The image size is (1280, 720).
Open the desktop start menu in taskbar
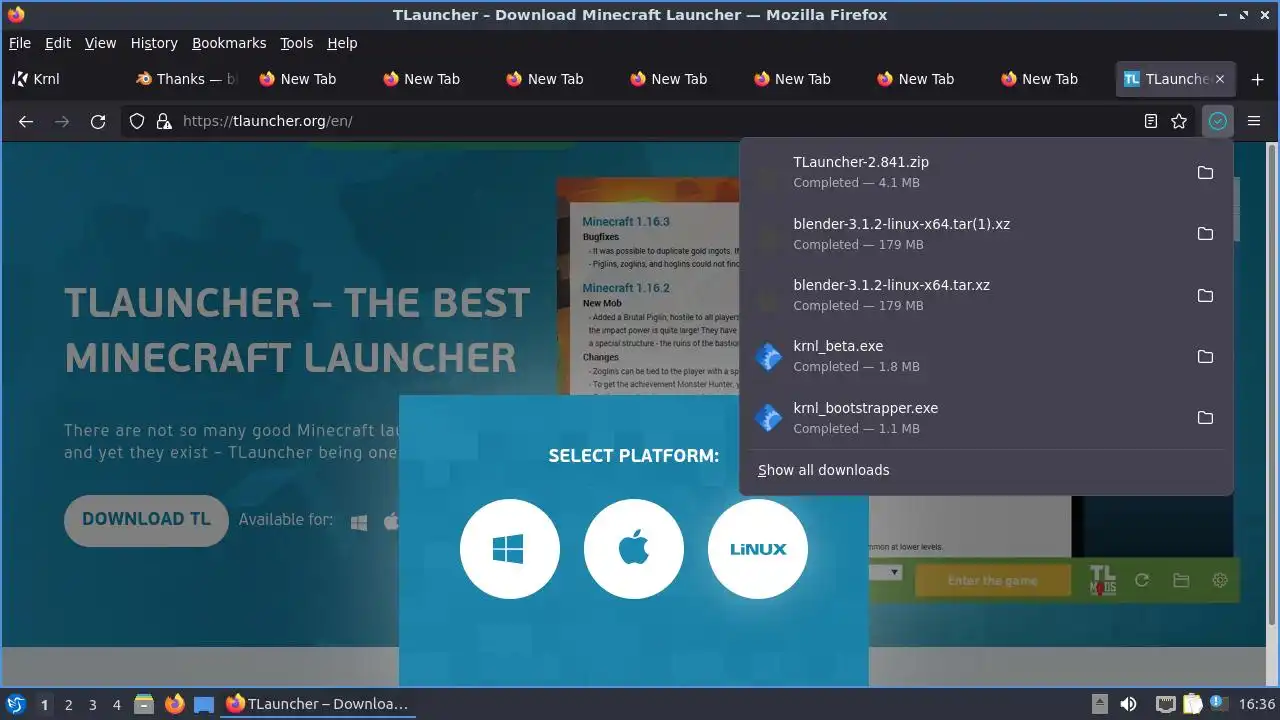pos(15,704)
